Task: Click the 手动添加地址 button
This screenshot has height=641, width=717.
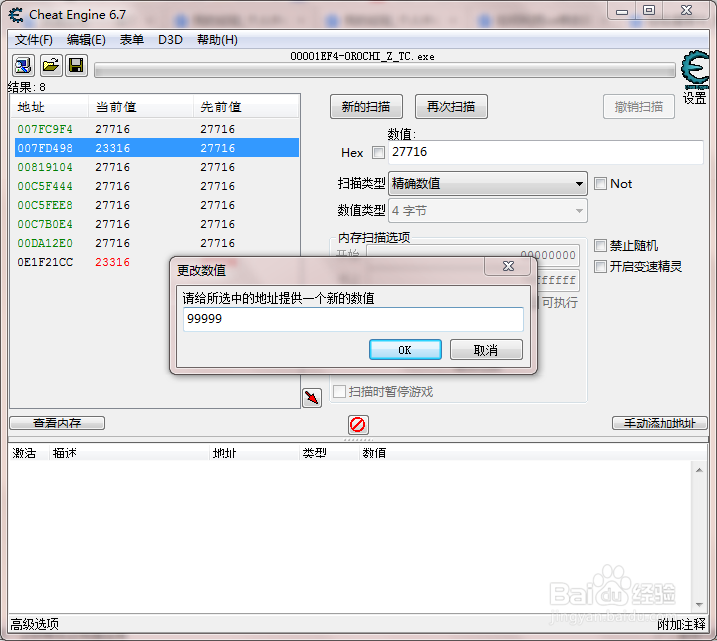Action: pos(659,423)
